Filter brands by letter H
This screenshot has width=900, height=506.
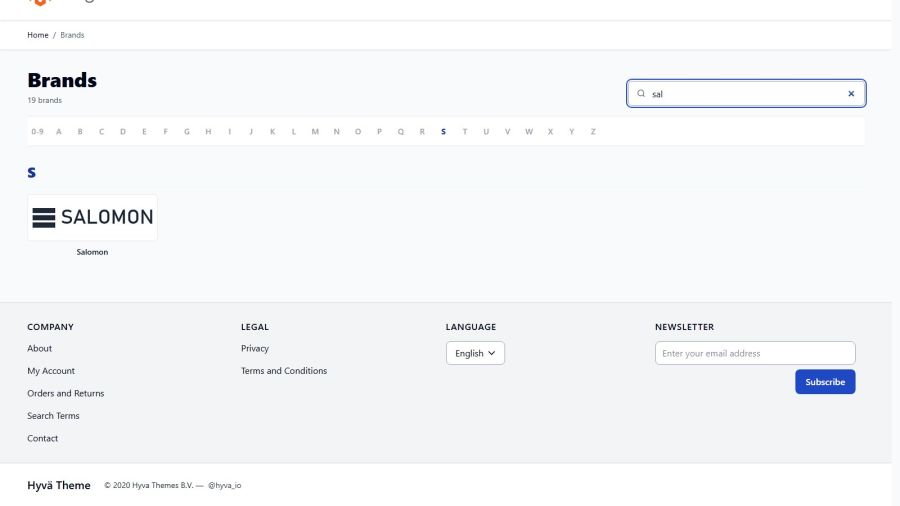click(208, 131)
